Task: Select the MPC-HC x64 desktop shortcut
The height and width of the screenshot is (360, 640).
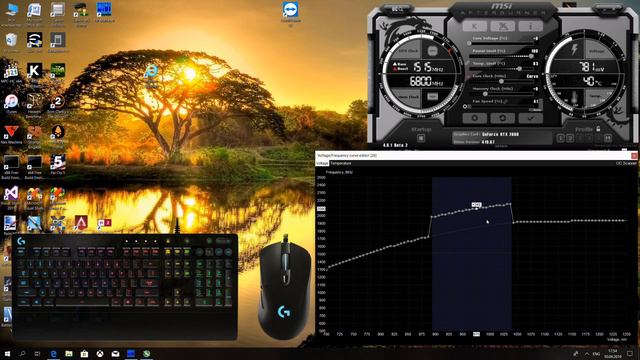Action: (11, 73)
